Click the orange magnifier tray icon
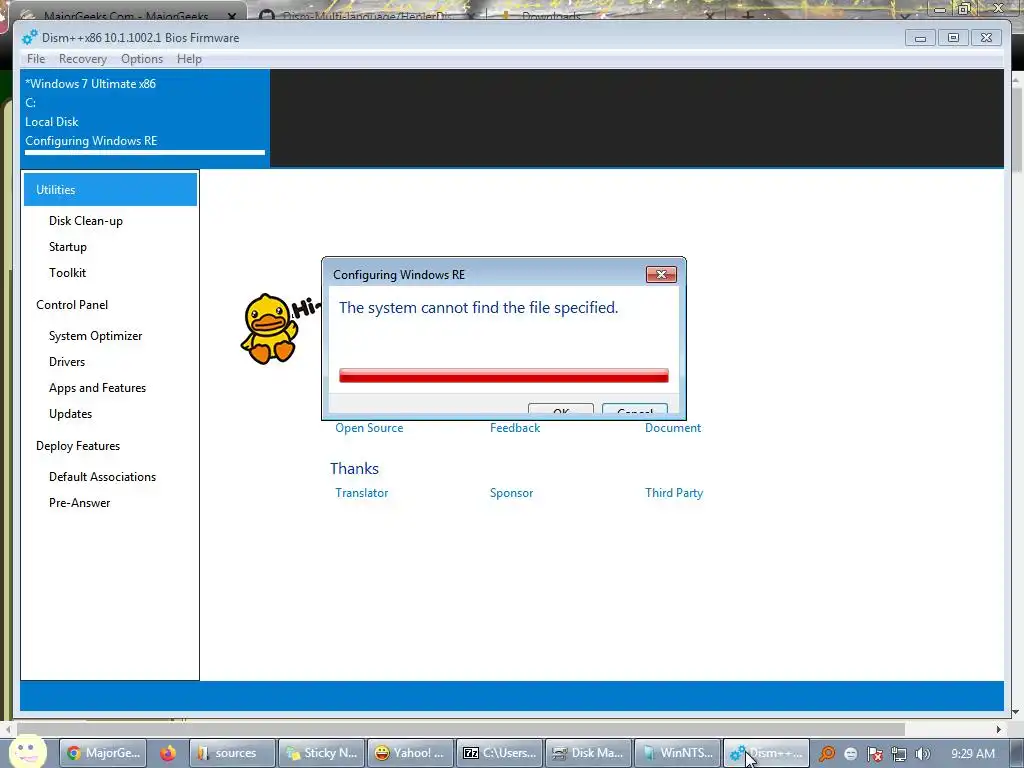Viewport: 1024px width, 768px height. coord(827,754)
